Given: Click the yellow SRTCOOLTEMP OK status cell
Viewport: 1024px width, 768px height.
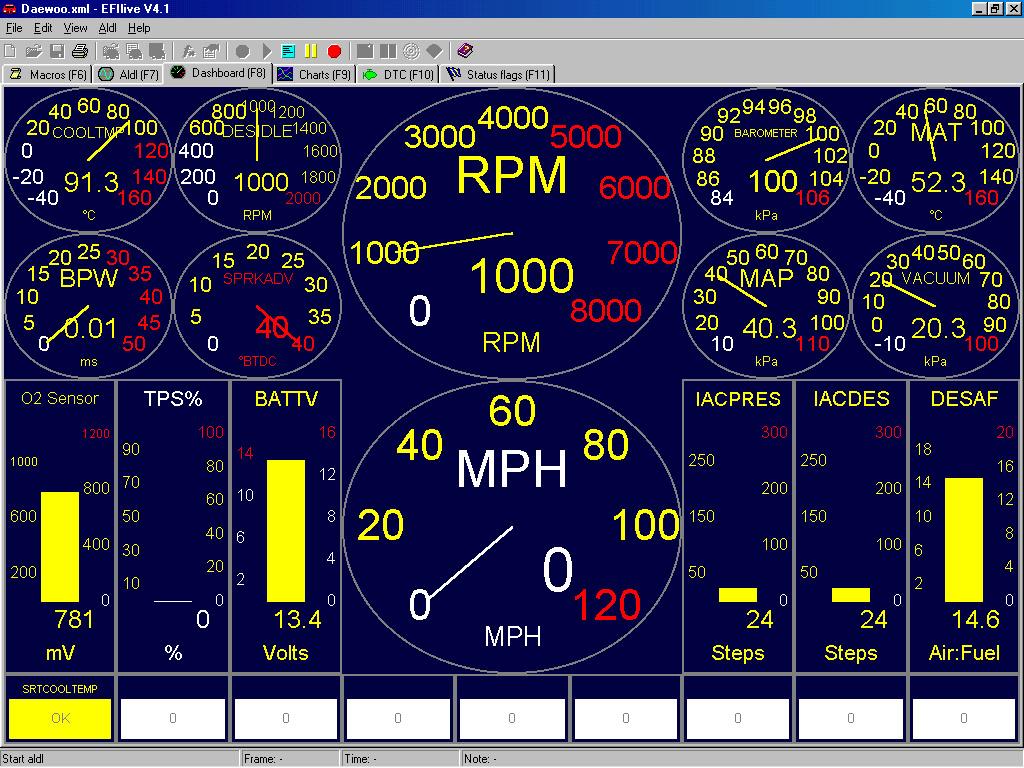Looking at the screenshot, I should tap(60, 718).
